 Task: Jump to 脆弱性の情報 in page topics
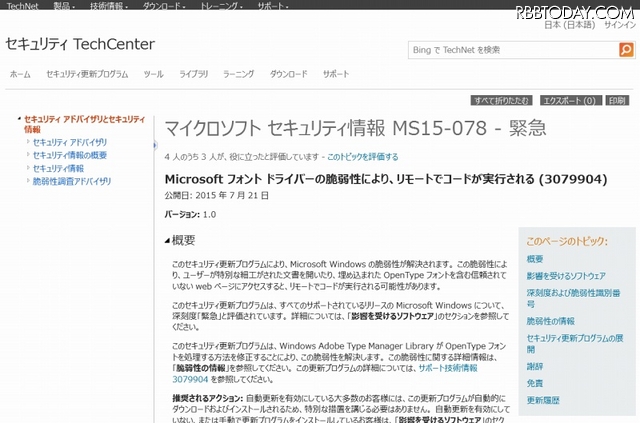point(551,321)
